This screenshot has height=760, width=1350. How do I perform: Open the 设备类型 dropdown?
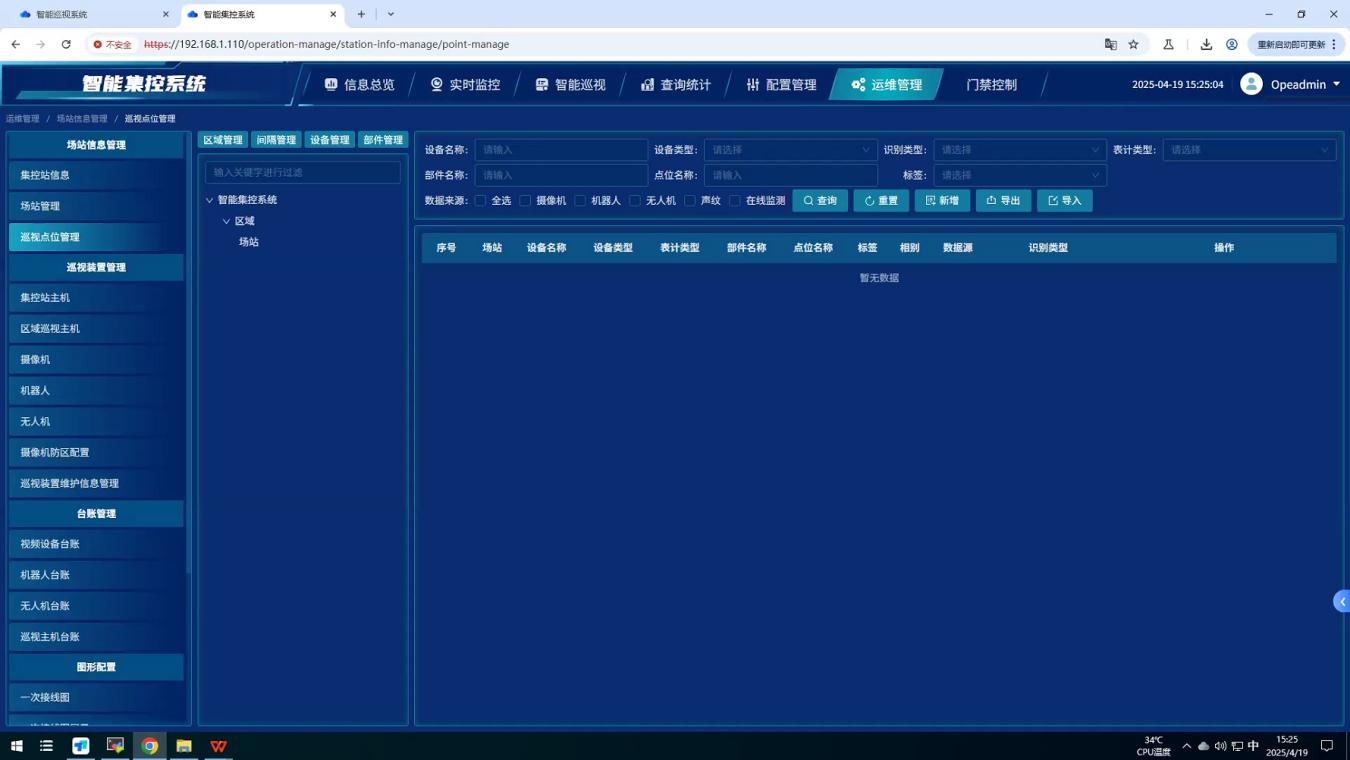790,150
